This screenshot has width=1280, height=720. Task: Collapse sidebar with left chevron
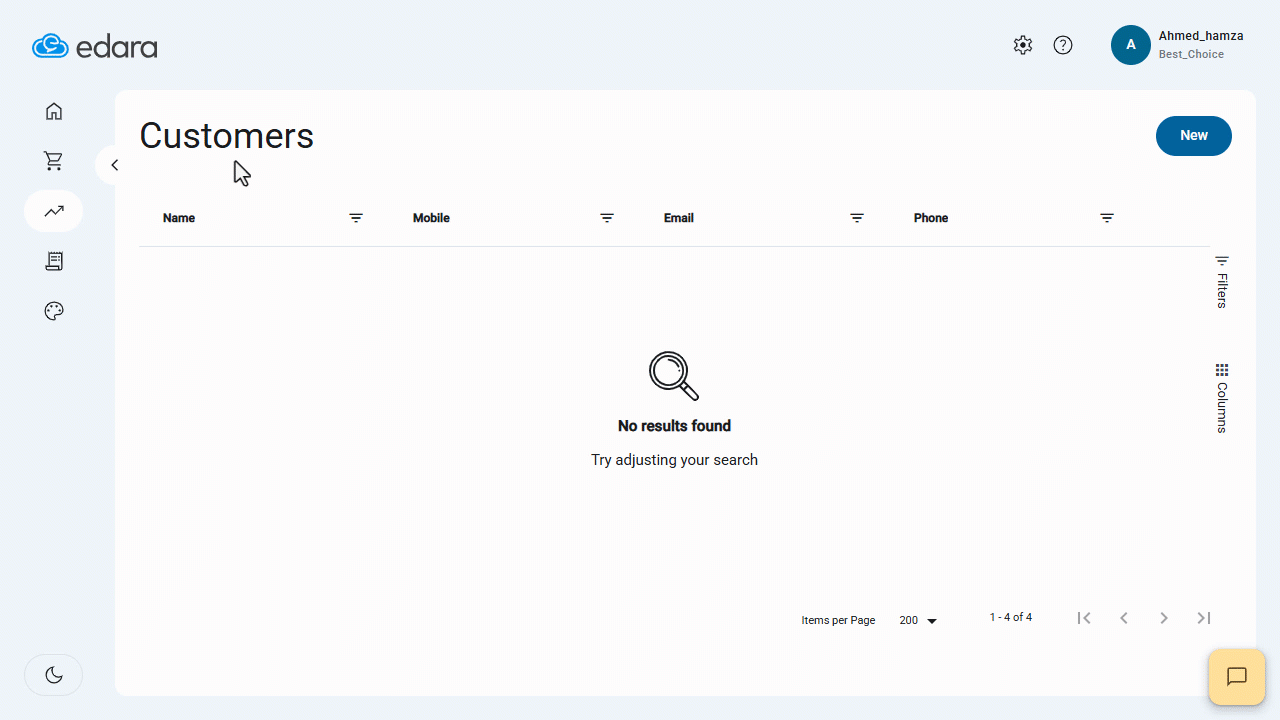[x=114, y=165]
